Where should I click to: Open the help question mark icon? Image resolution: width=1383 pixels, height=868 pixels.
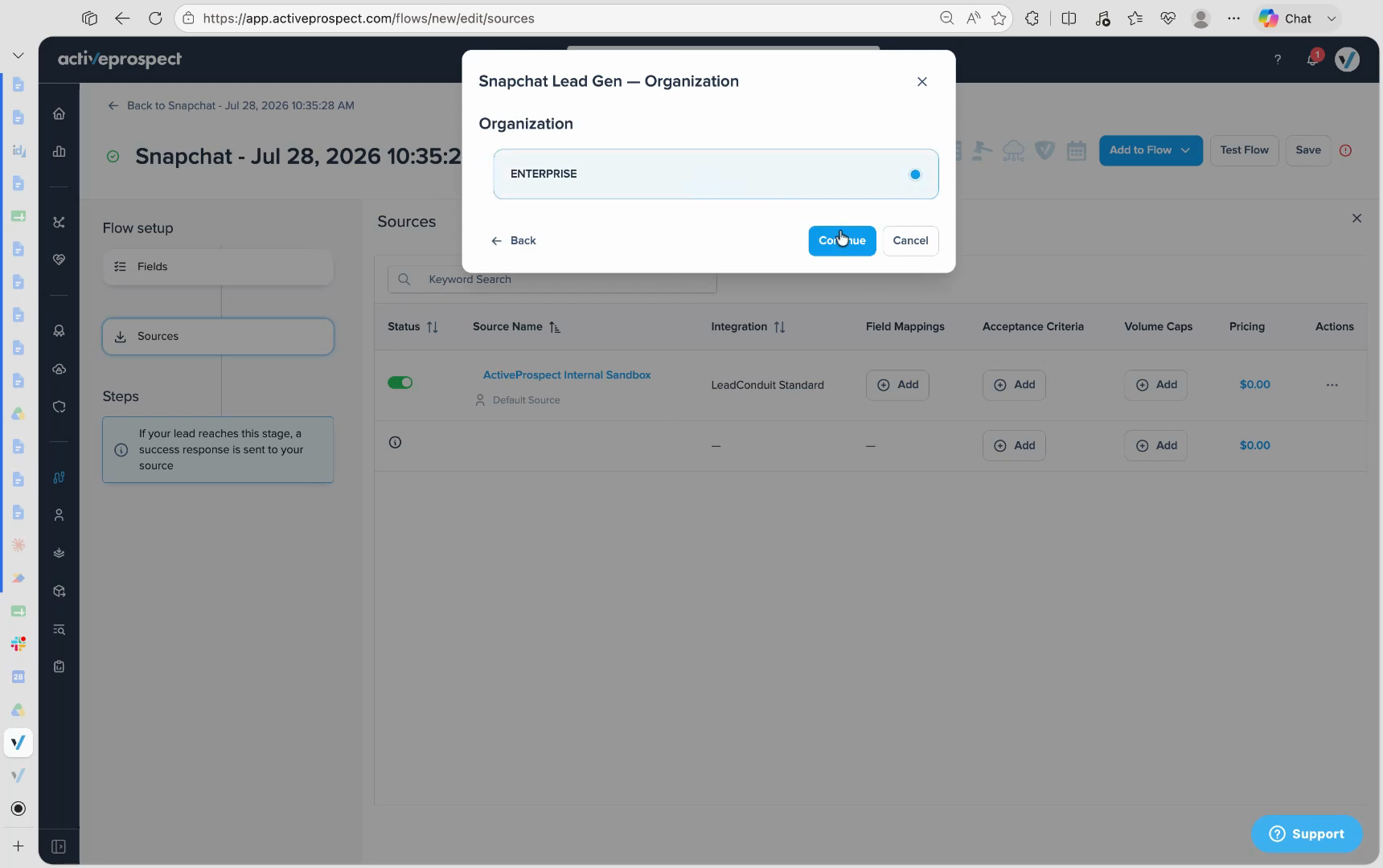1277,59
